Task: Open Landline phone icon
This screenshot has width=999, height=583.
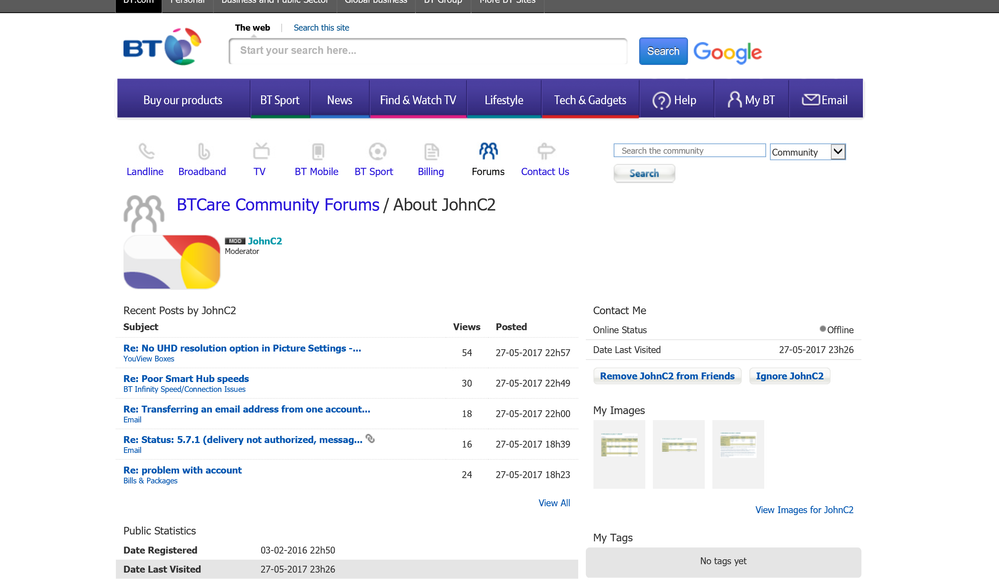Action: click(146, 152)
